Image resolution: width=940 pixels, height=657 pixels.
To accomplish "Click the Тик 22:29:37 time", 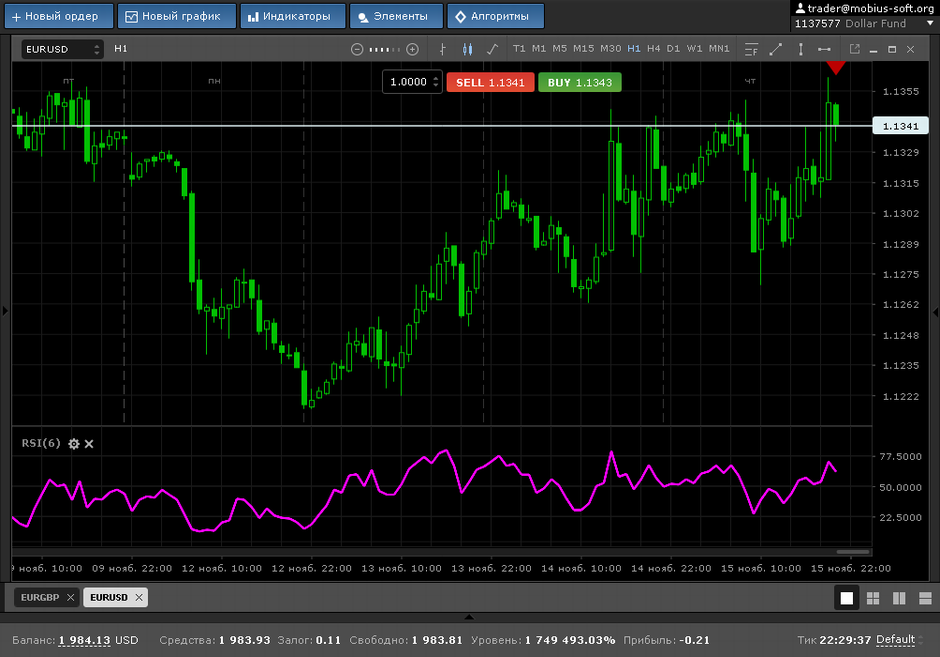I will pyautogui.click(x=845, y=640).
